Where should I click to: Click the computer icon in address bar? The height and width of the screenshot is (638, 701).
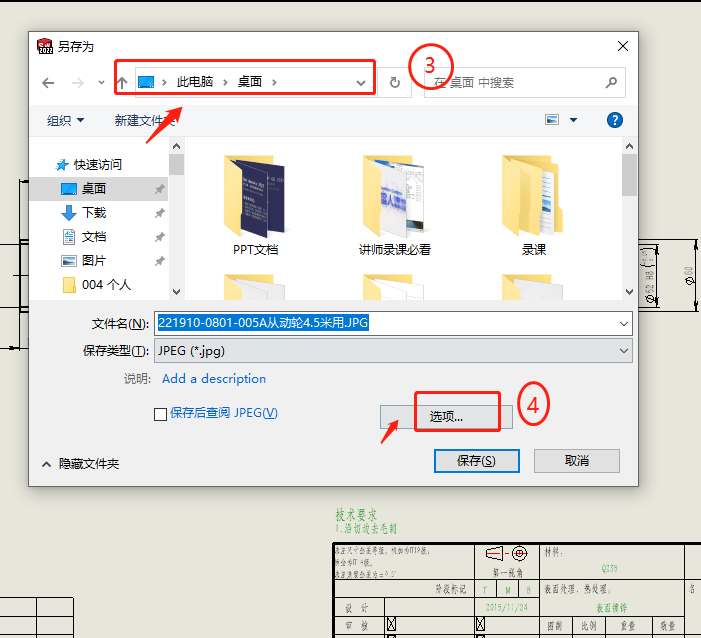[146, 82]
